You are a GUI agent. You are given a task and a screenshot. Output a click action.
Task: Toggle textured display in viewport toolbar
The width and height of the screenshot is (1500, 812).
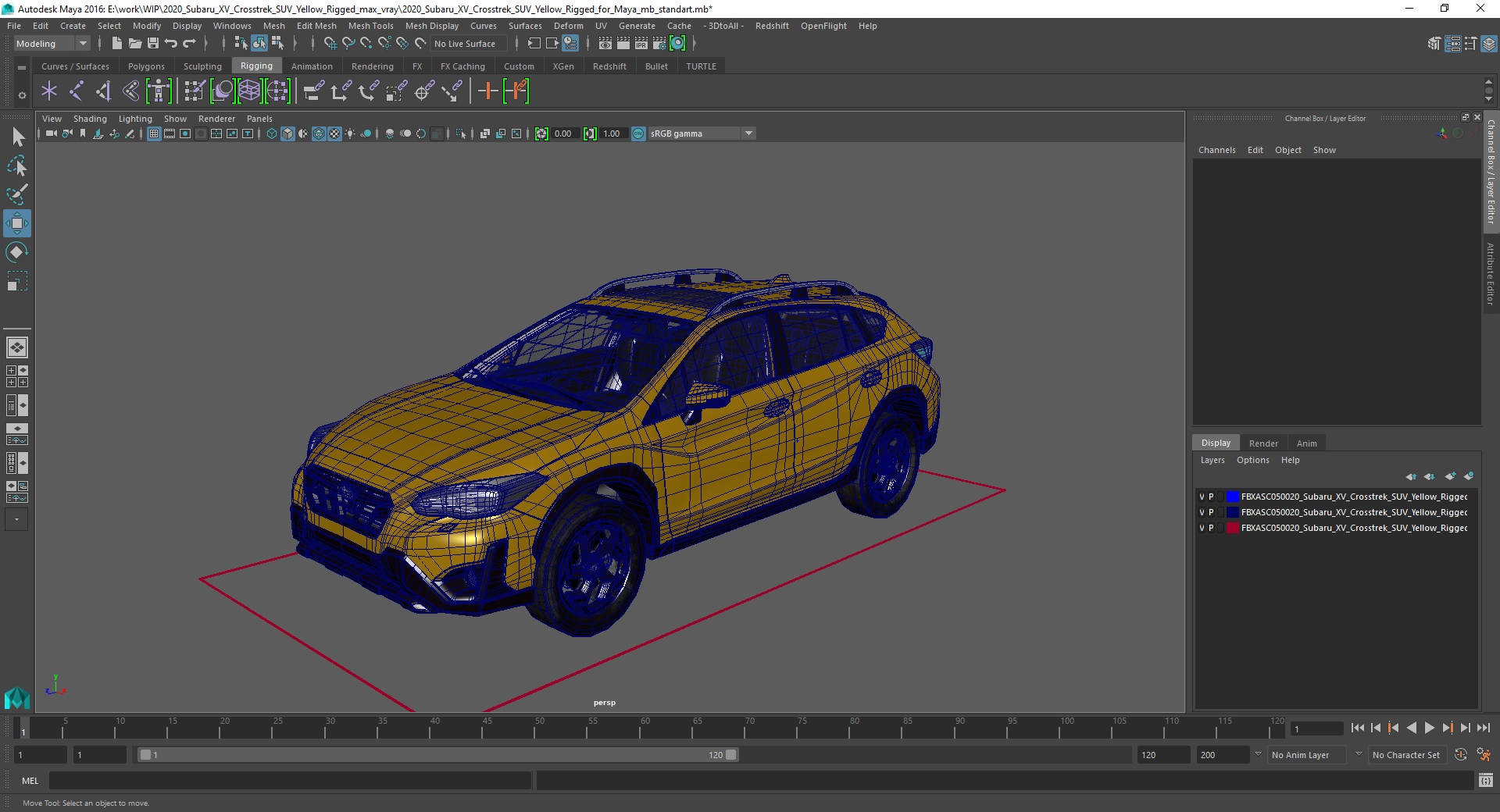[334, 134]
